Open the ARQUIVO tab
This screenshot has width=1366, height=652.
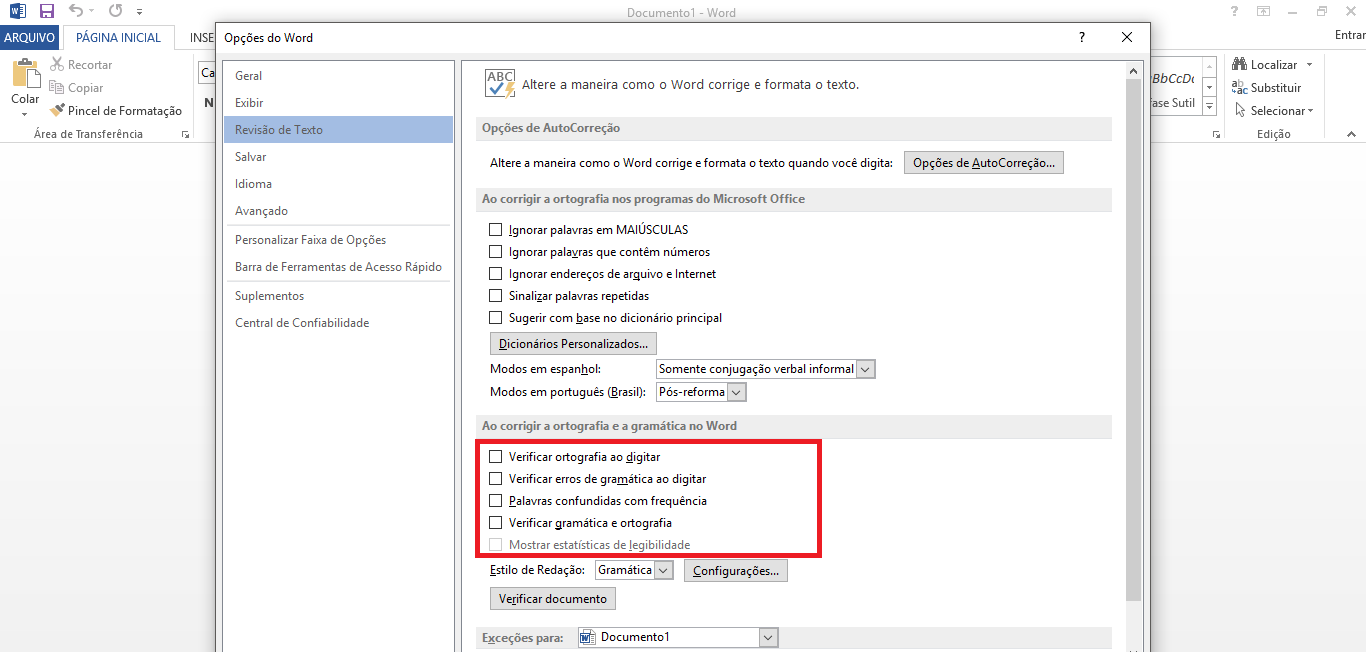[30, 38]
